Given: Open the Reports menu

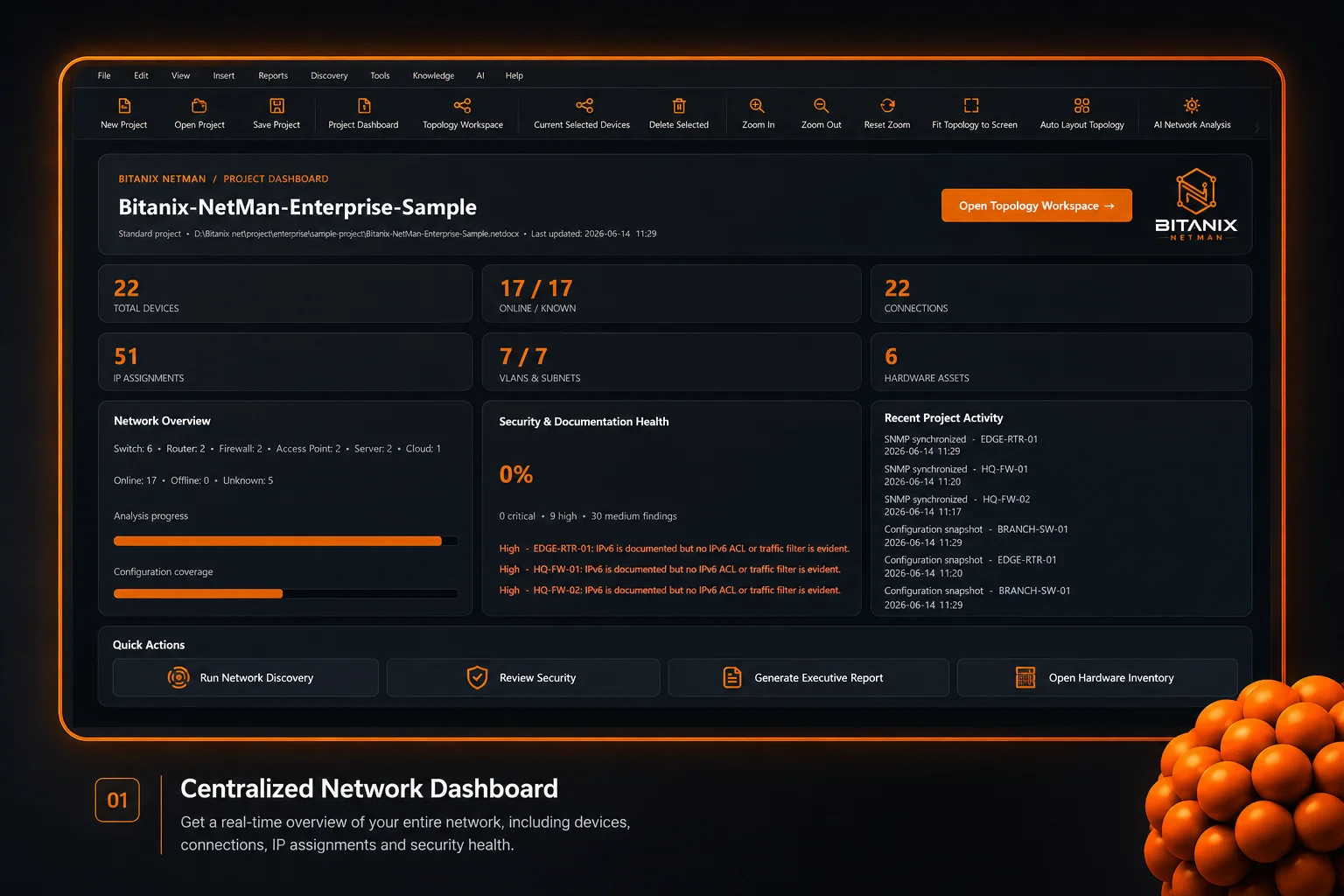Looking at the screenshot, I should click(x=273, y=76).
